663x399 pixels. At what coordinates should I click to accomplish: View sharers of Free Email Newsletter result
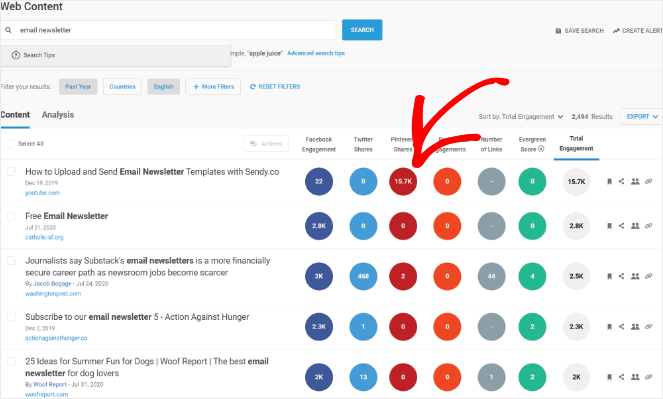click(x=635, y=226)
